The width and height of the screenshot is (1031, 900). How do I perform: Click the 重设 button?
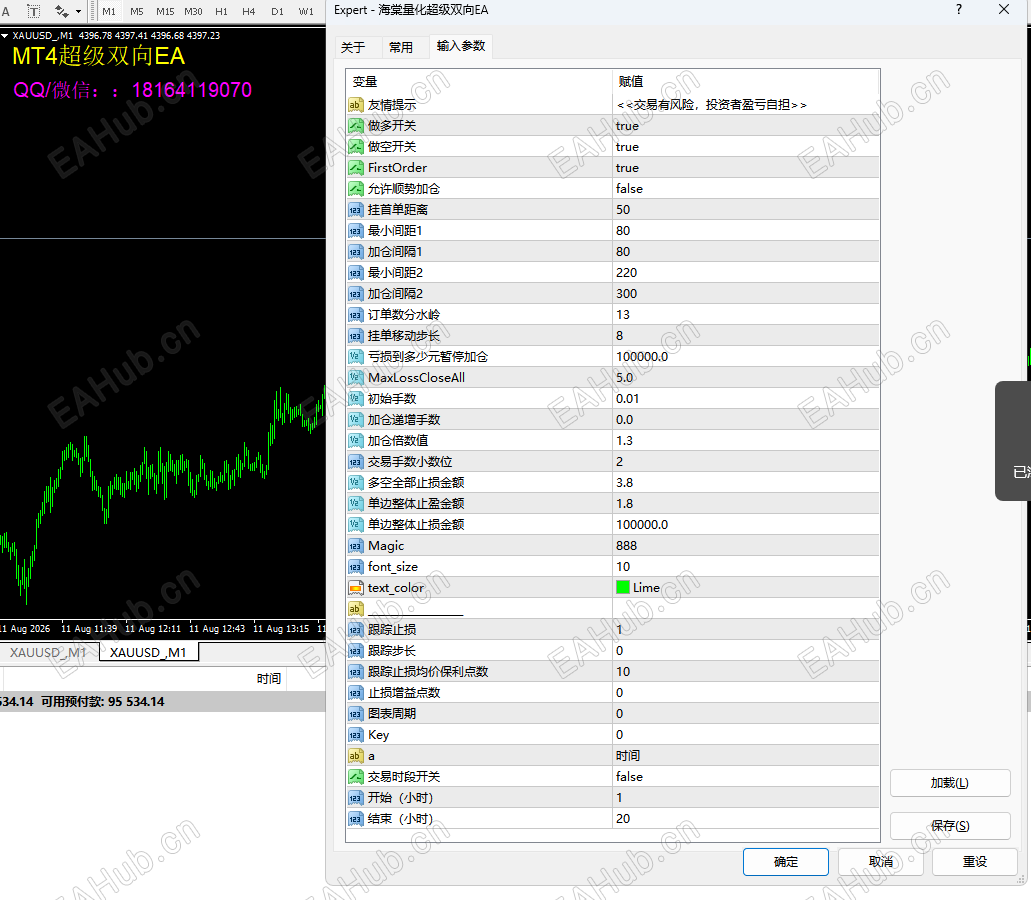(x=974, y=862)
